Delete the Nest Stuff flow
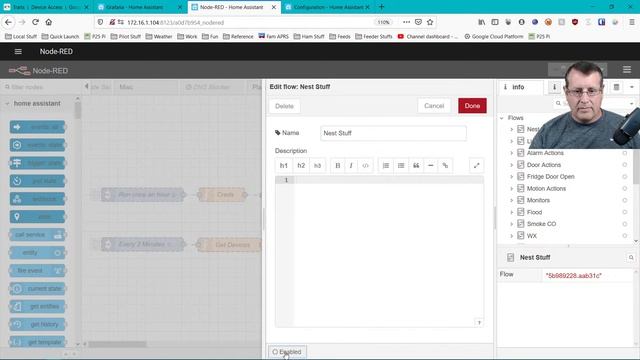Image resolution: width=640 pixels, height=360 pixels. tap(284, 106)
